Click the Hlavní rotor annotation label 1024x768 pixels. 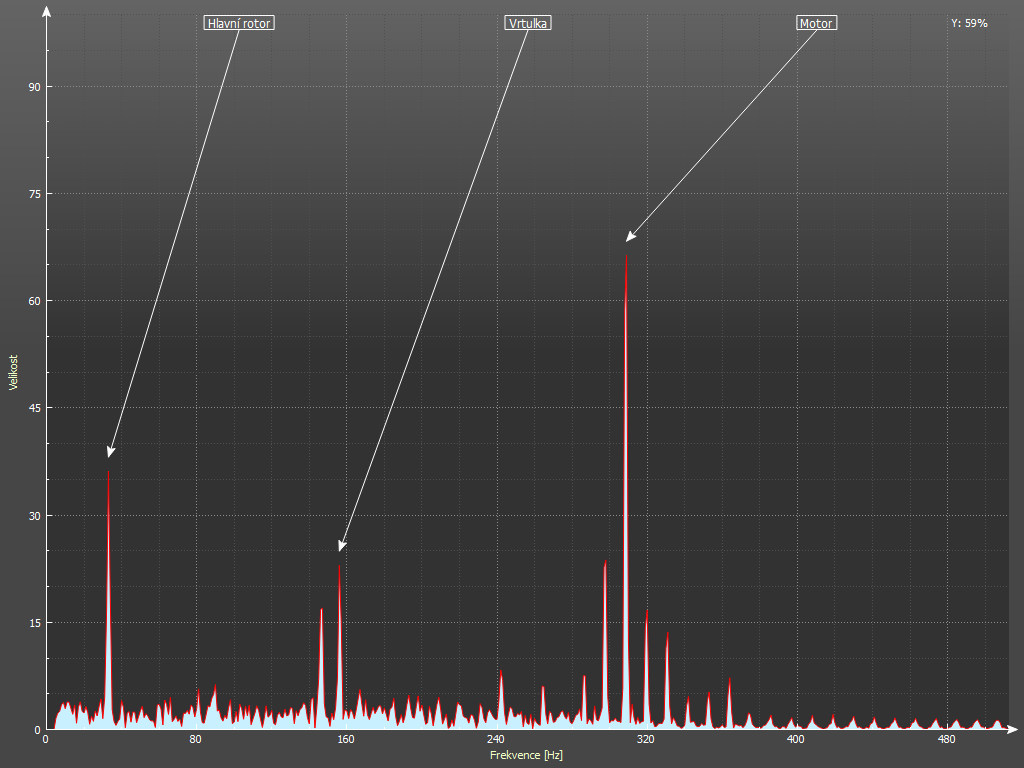click(238, 23)
